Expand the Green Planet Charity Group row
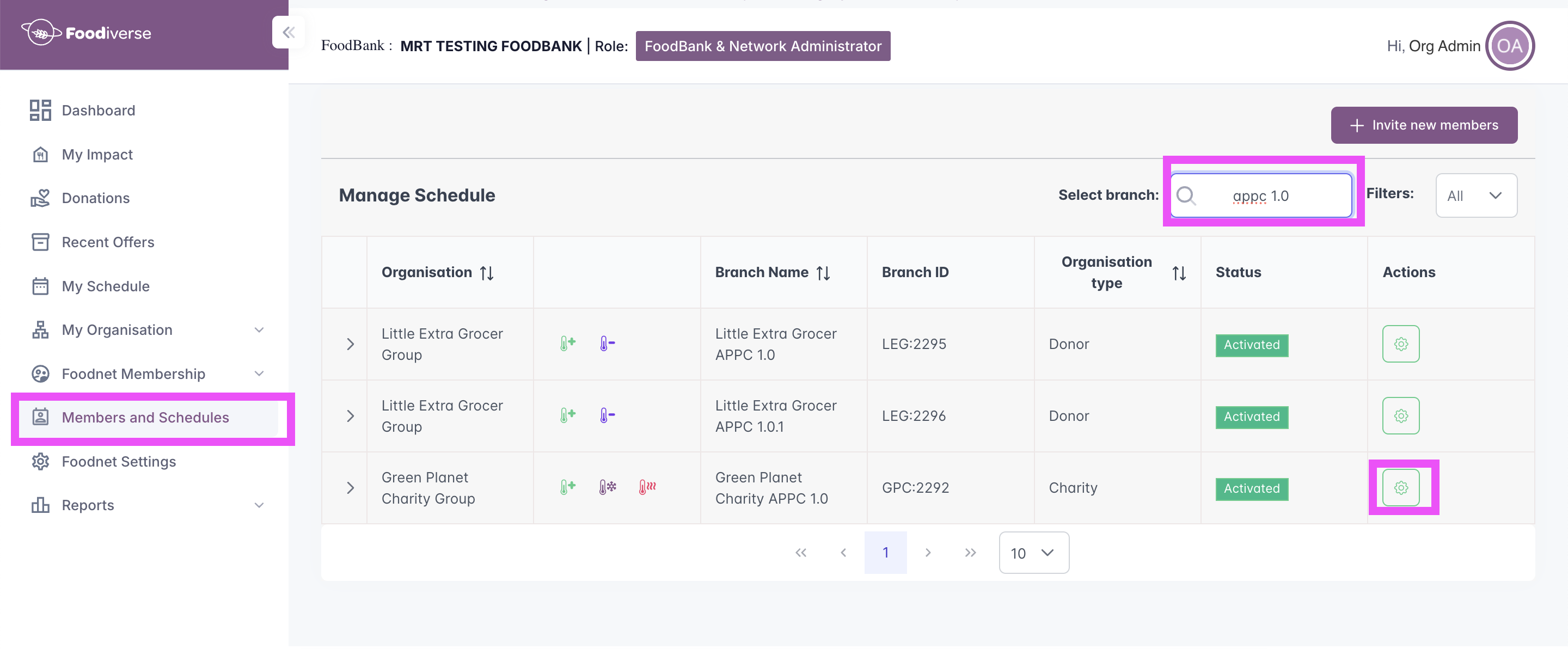Image resolution: width=1568 pixels, height=649 pixels. coord(350,488)
